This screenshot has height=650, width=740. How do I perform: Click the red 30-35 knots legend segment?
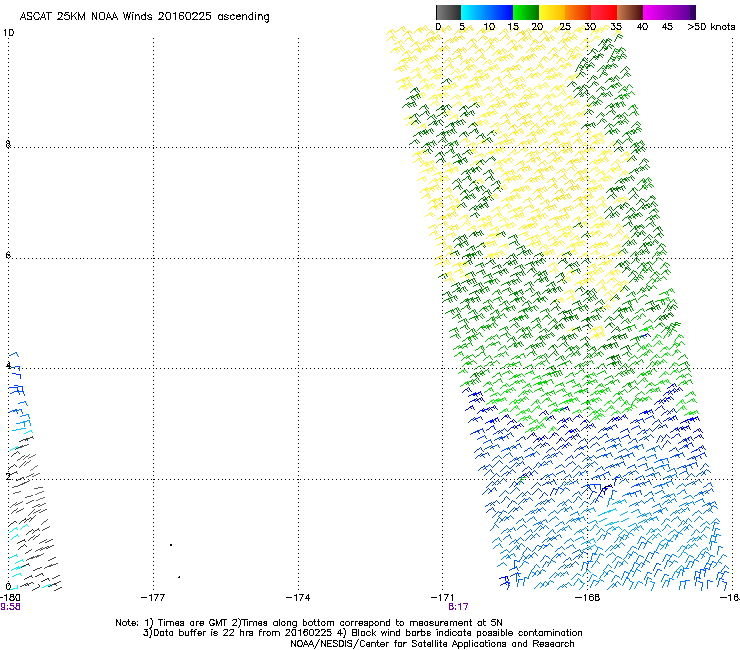point(604,12)
